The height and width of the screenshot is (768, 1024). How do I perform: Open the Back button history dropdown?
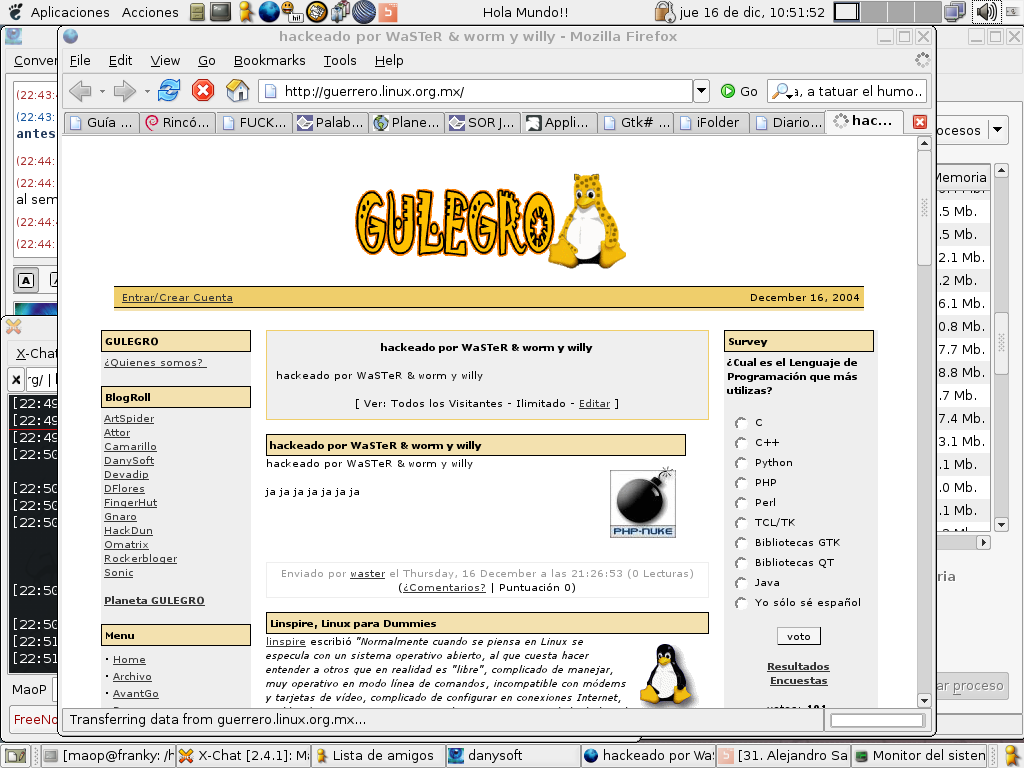tap(103, 91)
